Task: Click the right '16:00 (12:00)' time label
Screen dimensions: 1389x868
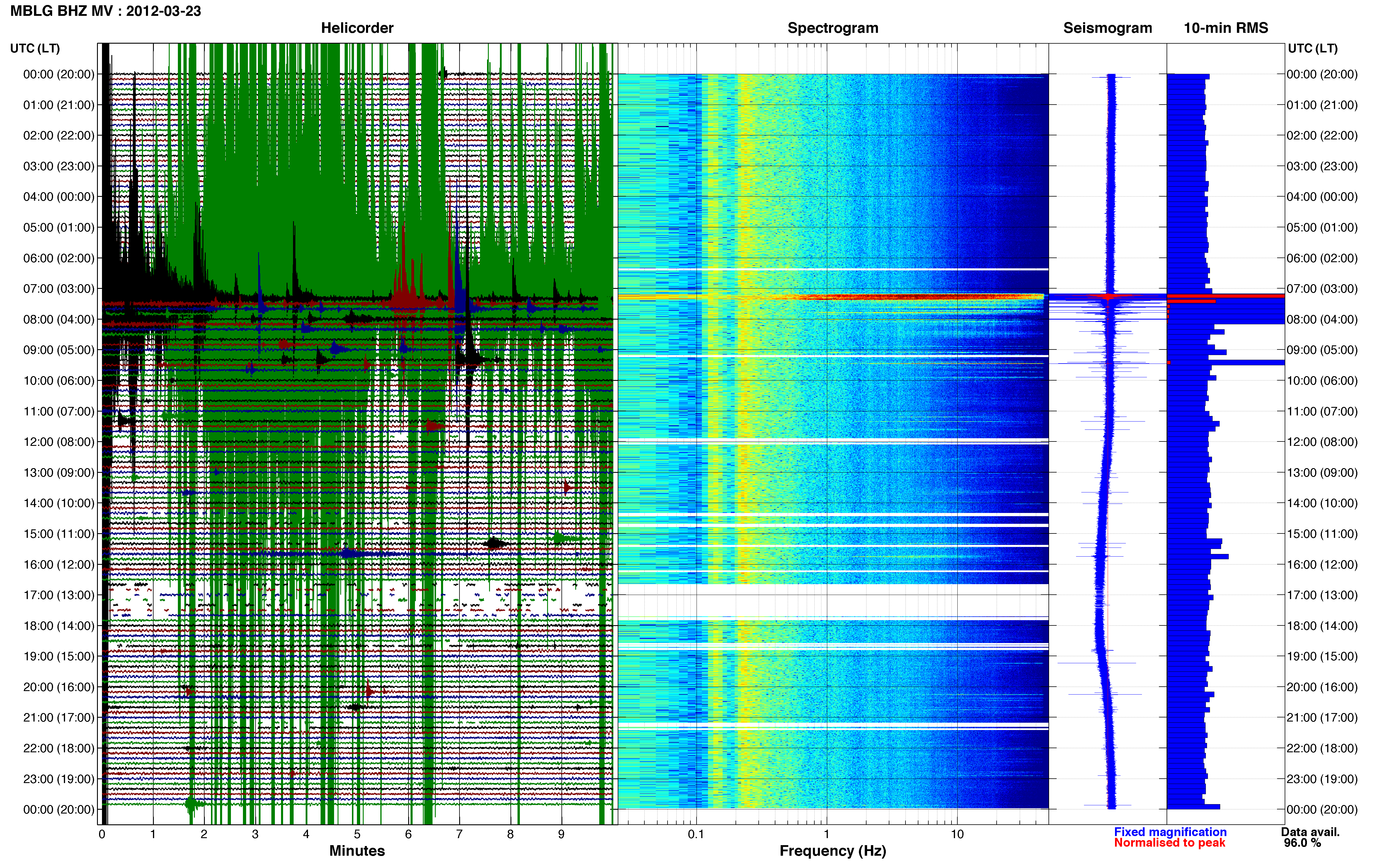Action: (1322, 564)
